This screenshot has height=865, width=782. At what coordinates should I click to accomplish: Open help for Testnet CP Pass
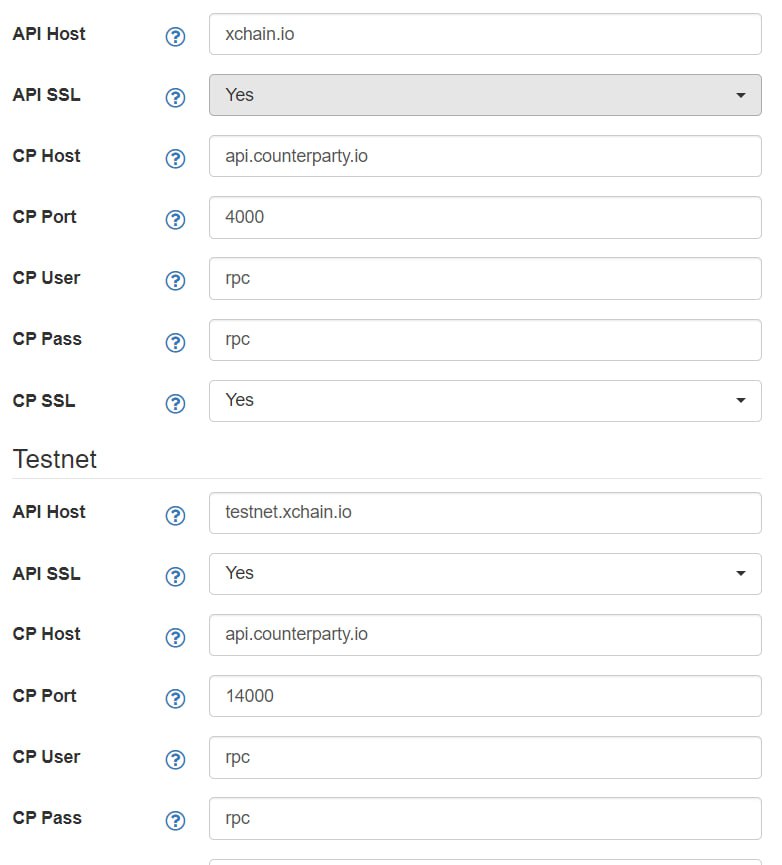click(x=175, y=820)
